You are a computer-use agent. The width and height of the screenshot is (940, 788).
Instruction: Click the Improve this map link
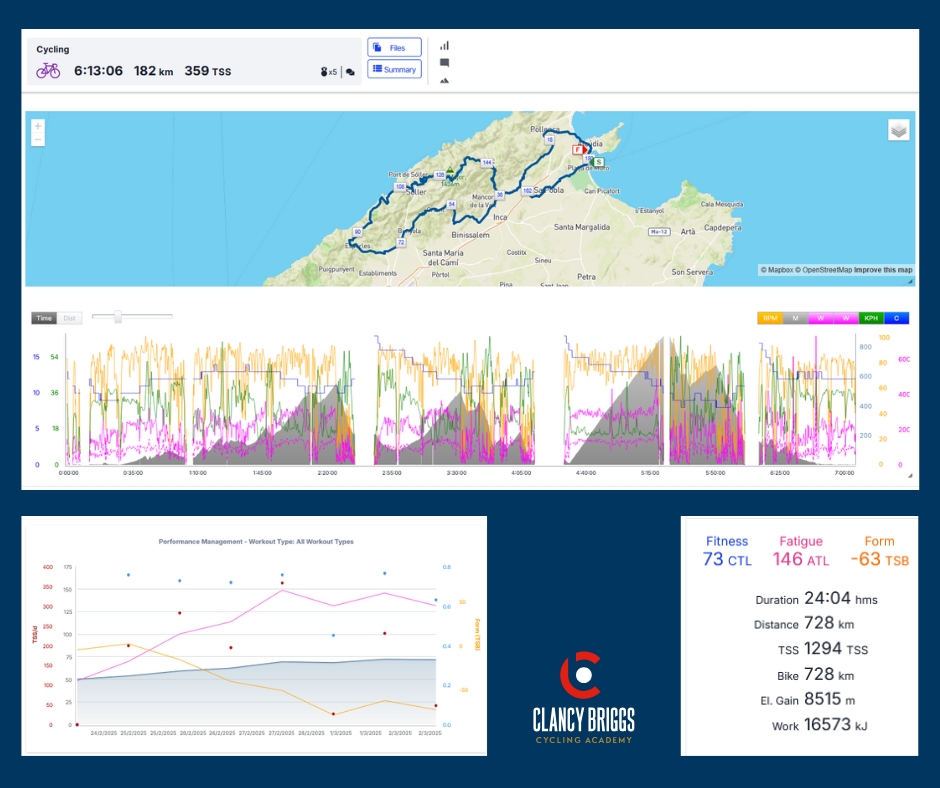click(x=883, y=270)
